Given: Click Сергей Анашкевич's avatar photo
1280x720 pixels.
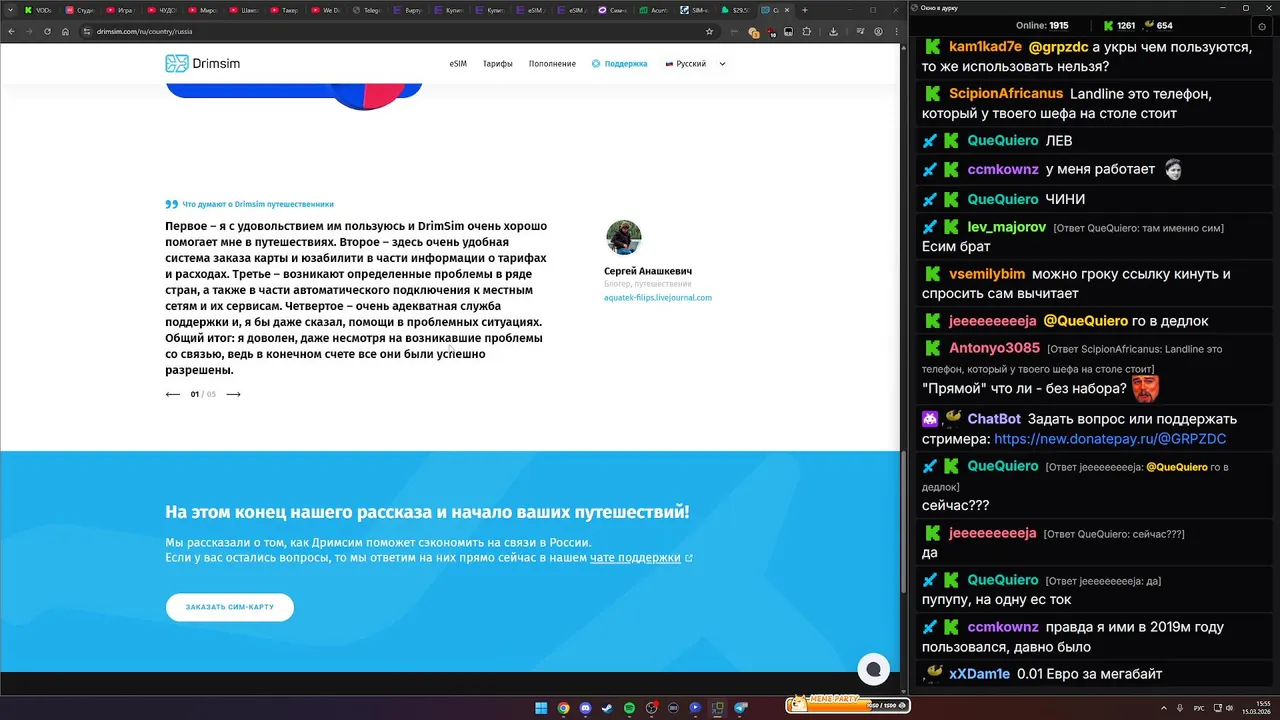Looking at the screenshot, I should (623, 238).
